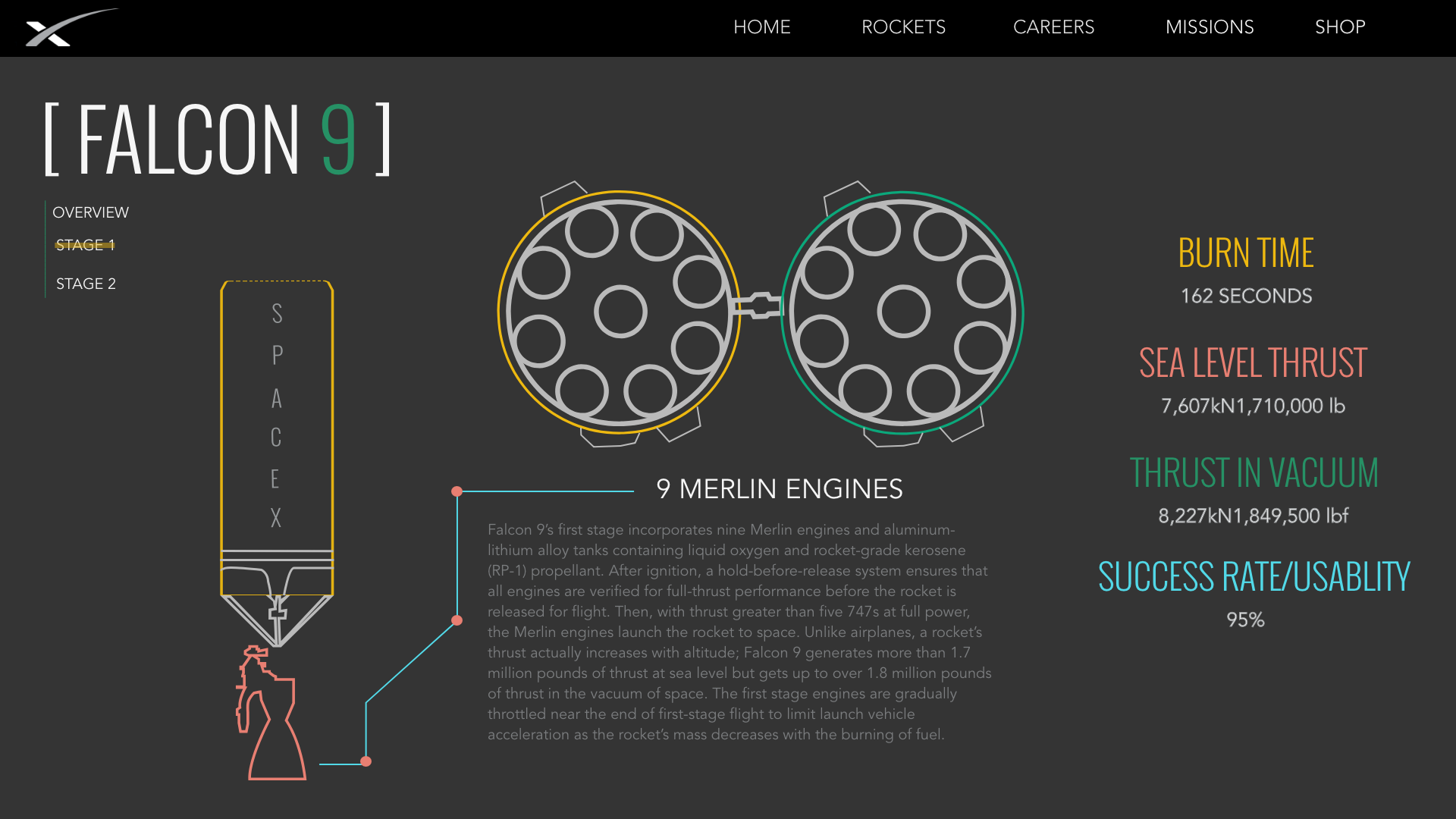Visit the SHOP page
Image resolution: width=1456 pixels, height=819 pixels.
coord(1340,27)
